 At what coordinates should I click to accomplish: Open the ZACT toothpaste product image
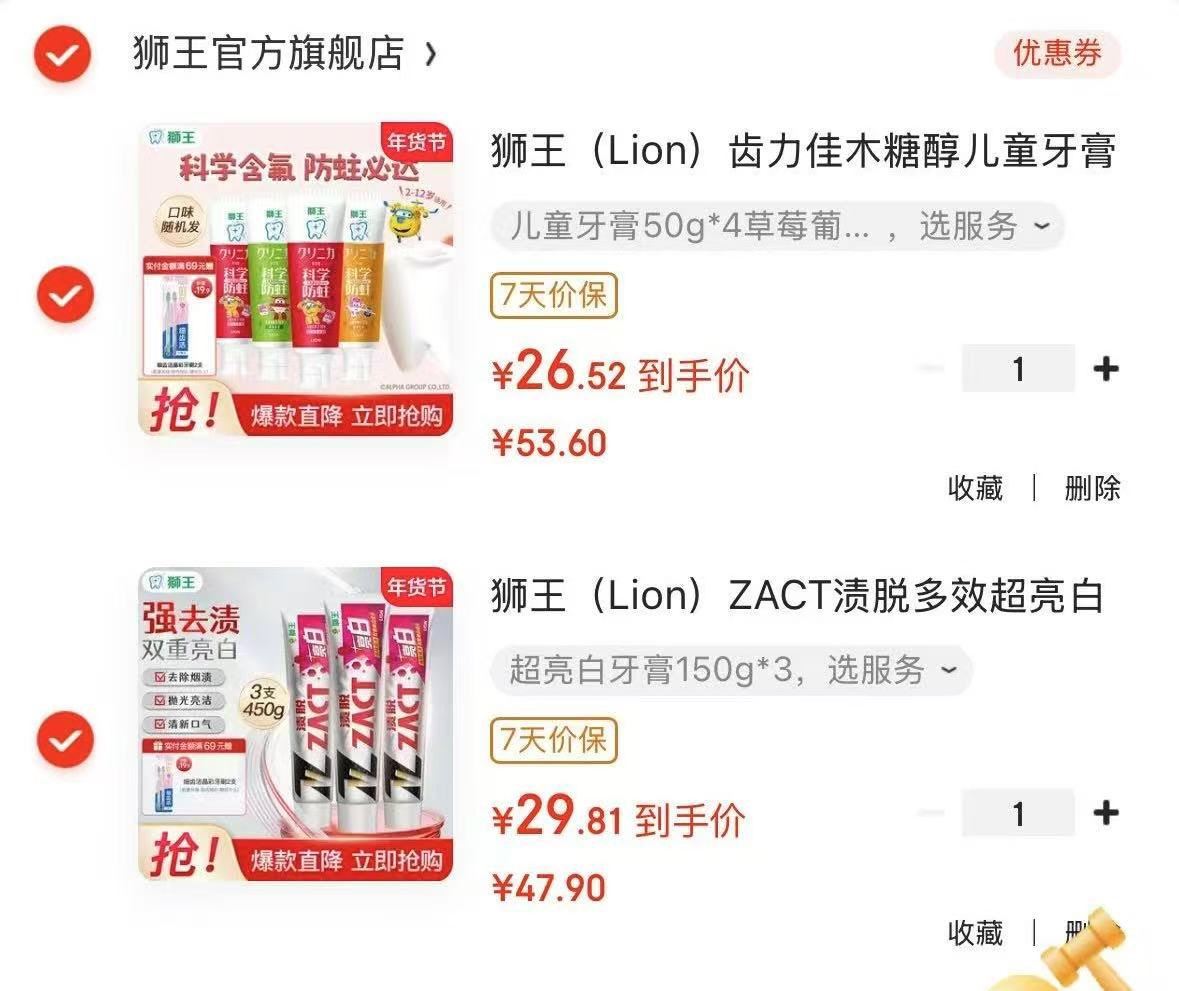296,723
